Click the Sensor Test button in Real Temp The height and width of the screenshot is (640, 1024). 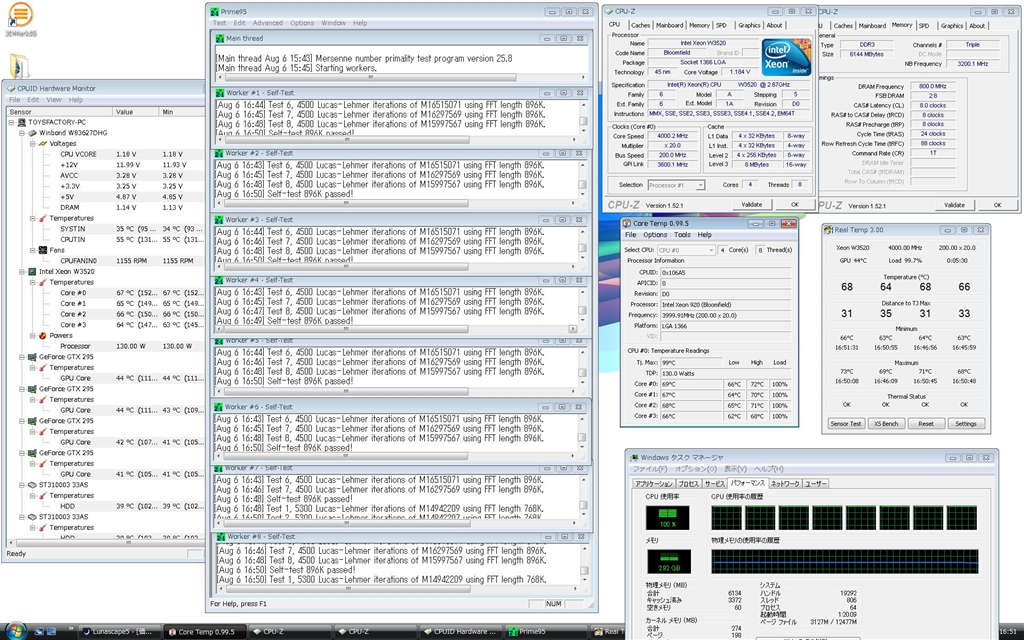click(x=845, y=423)
